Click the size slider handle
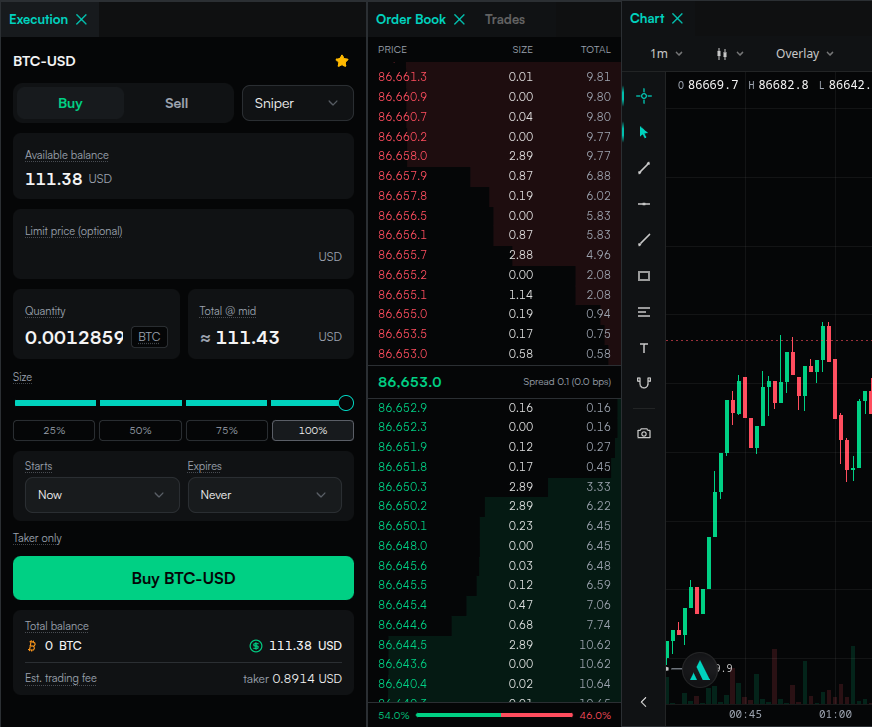This screenshot has height=727, width=872. [x=345, y=403]
